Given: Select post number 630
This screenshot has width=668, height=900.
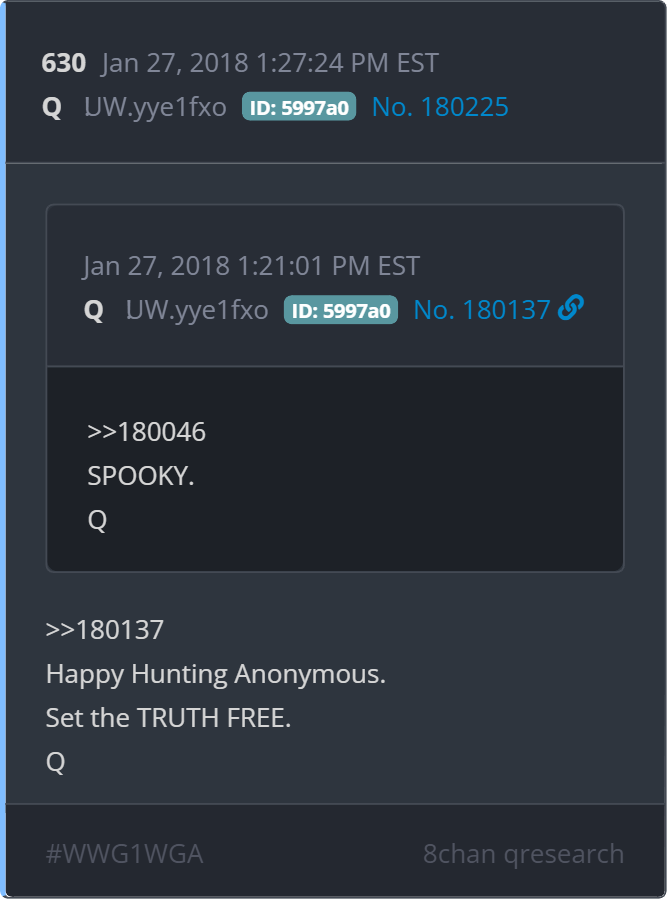Looking at the screenshot, I should coord(64,63).
